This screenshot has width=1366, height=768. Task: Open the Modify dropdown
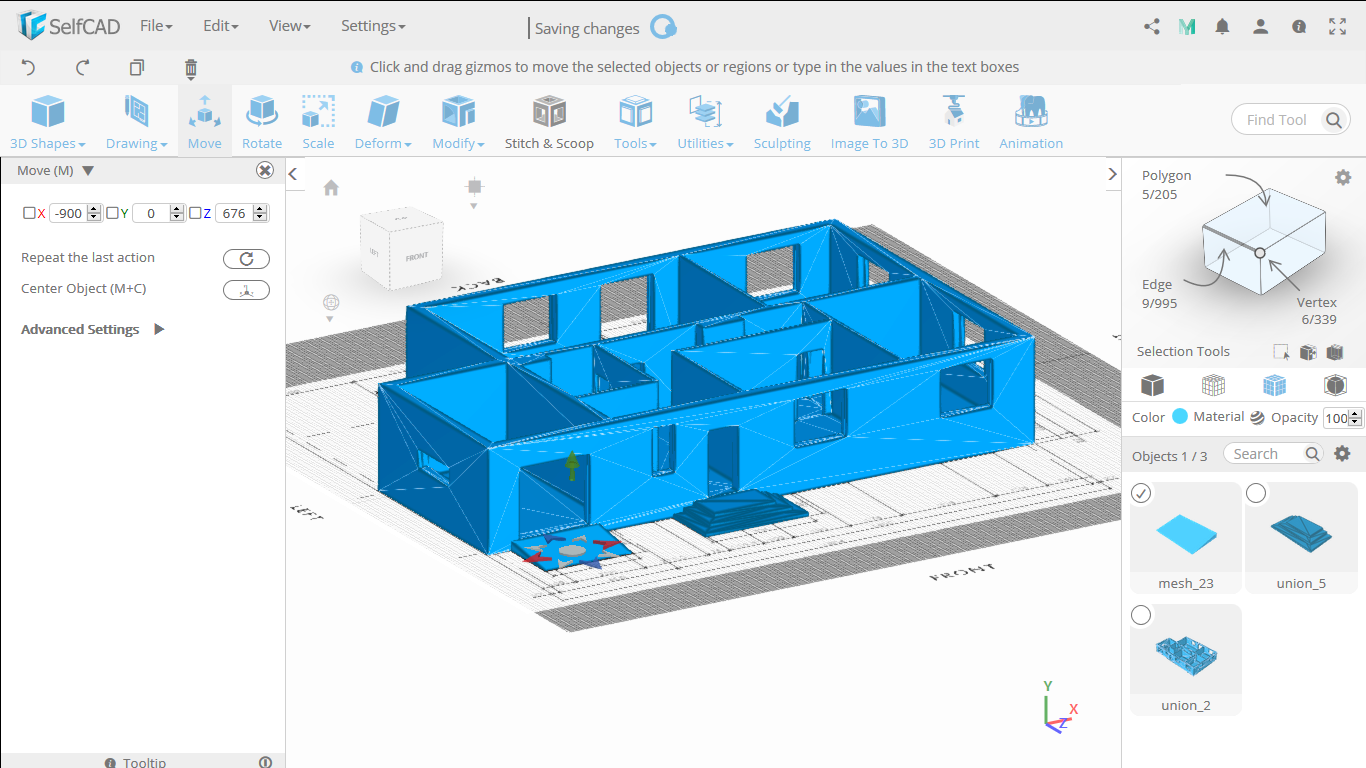tap(458, 122)
